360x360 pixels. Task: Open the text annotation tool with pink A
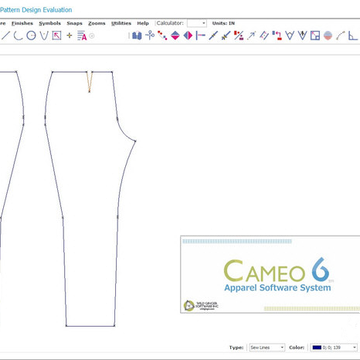coord(82,36)
